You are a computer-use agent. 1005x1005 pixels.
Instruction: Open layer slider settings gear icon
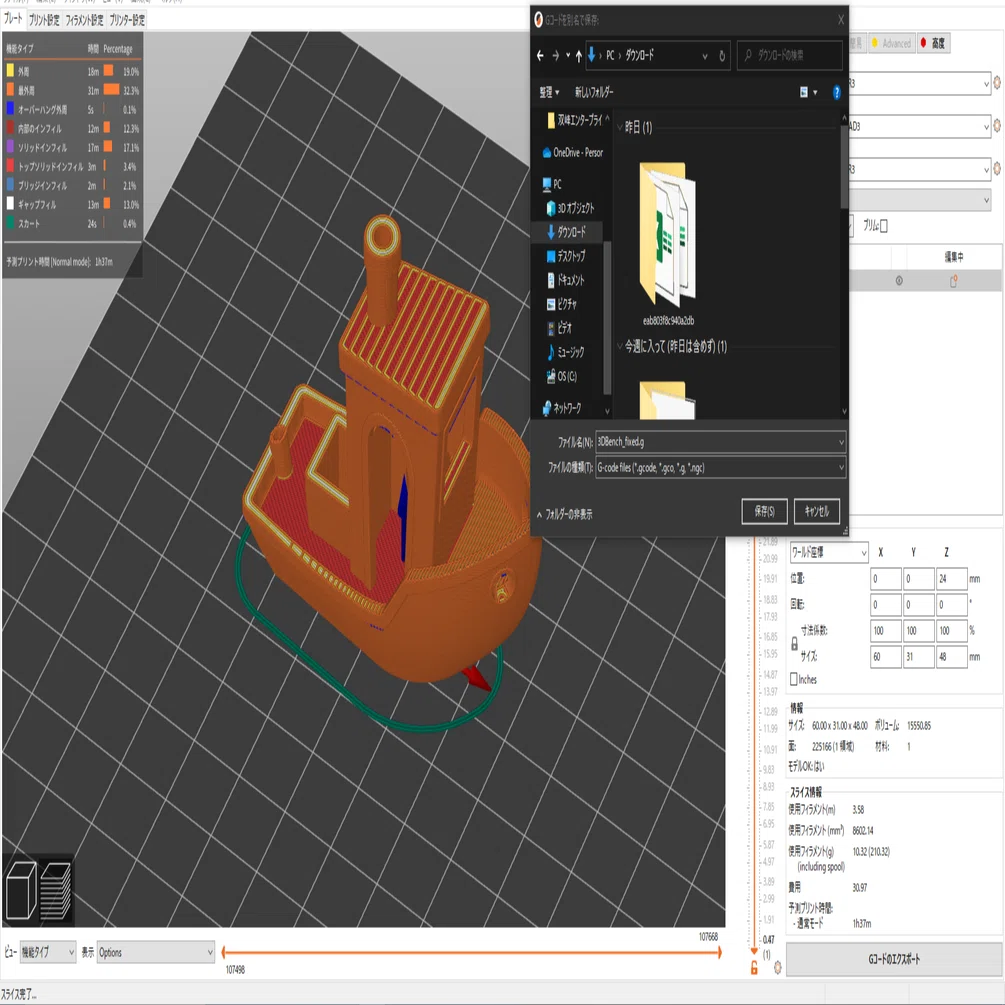(777, 967)
